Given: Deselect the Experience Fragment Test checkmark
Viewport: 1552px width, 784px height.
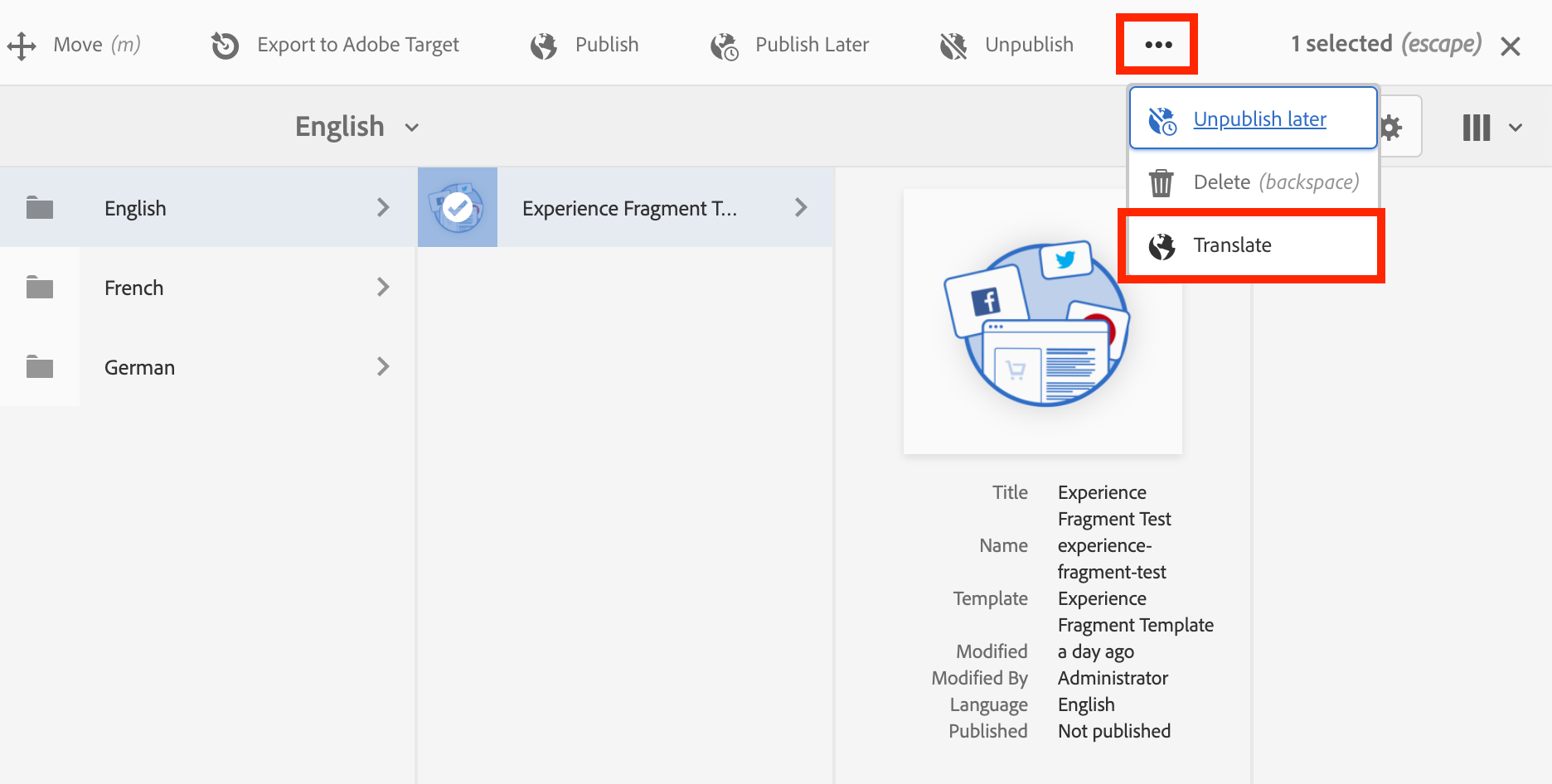Looking at the screenshot, I should [457, 207].
